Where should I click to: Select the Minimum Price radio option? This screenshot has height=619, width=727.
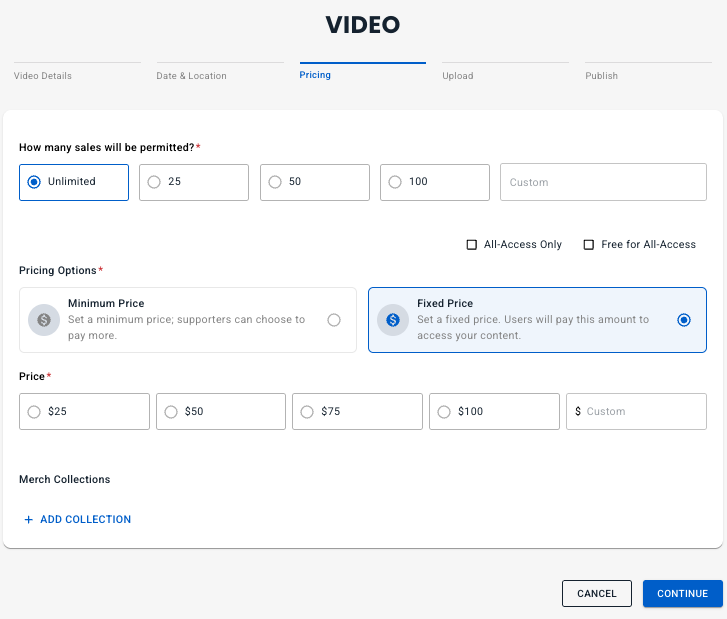point(334,320)
